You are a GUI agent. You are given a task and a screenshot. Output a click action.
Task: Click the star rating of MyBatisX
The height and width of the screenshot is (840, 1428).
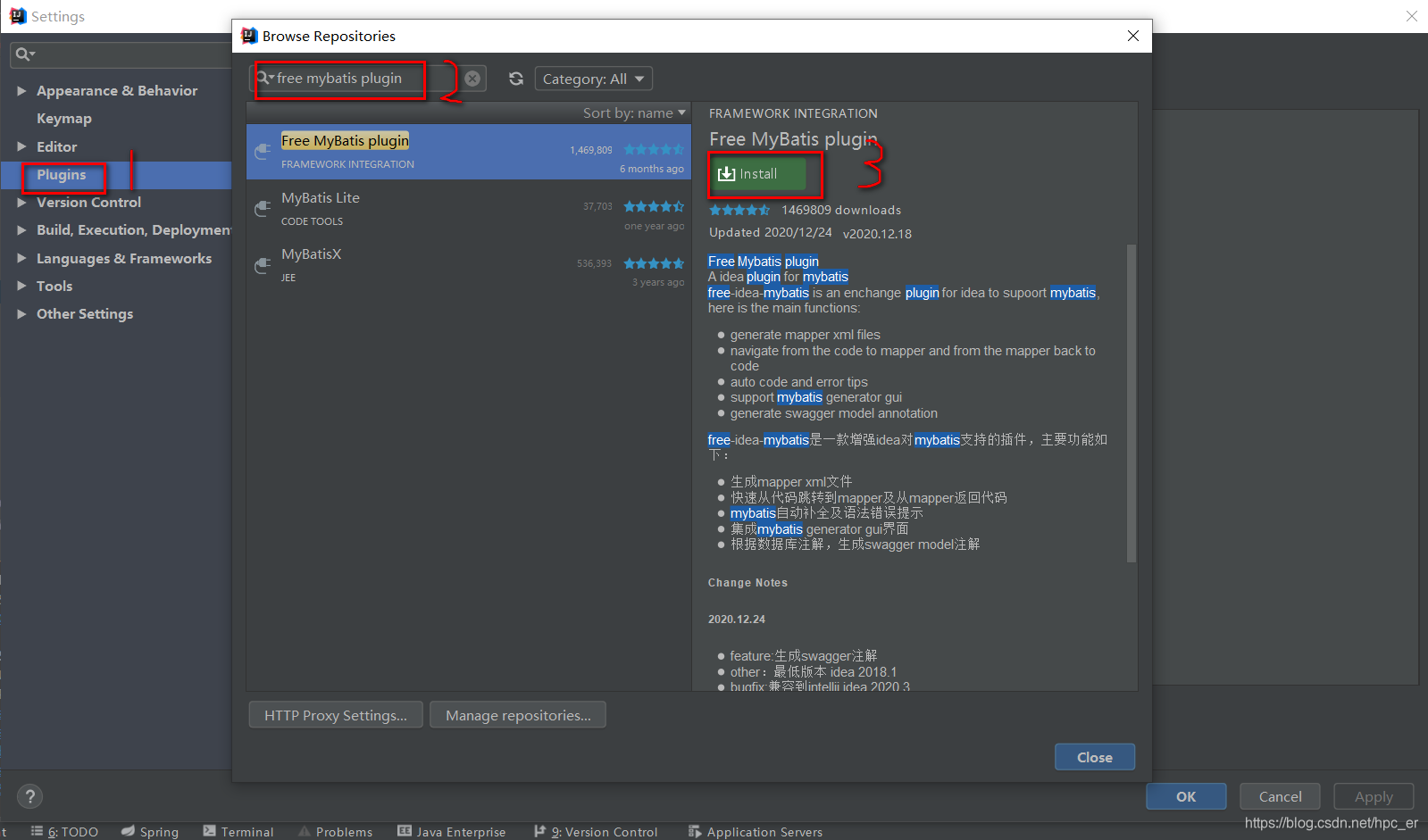click(654, 263)
